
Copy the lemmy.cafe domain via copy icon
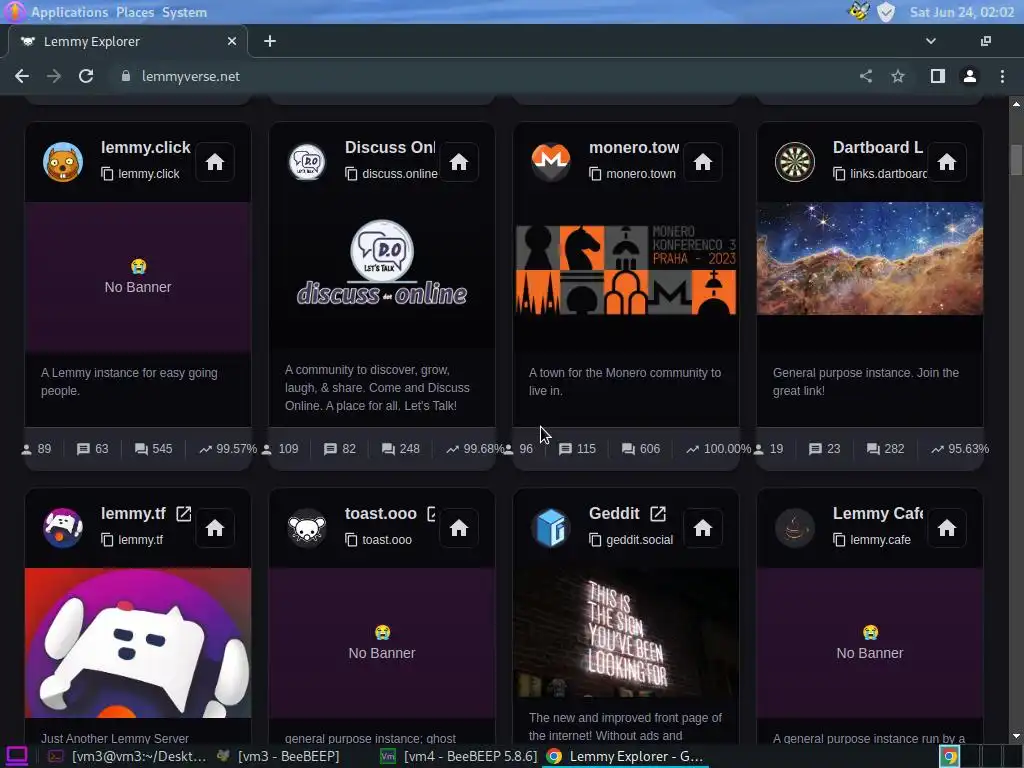coord(839,539)
